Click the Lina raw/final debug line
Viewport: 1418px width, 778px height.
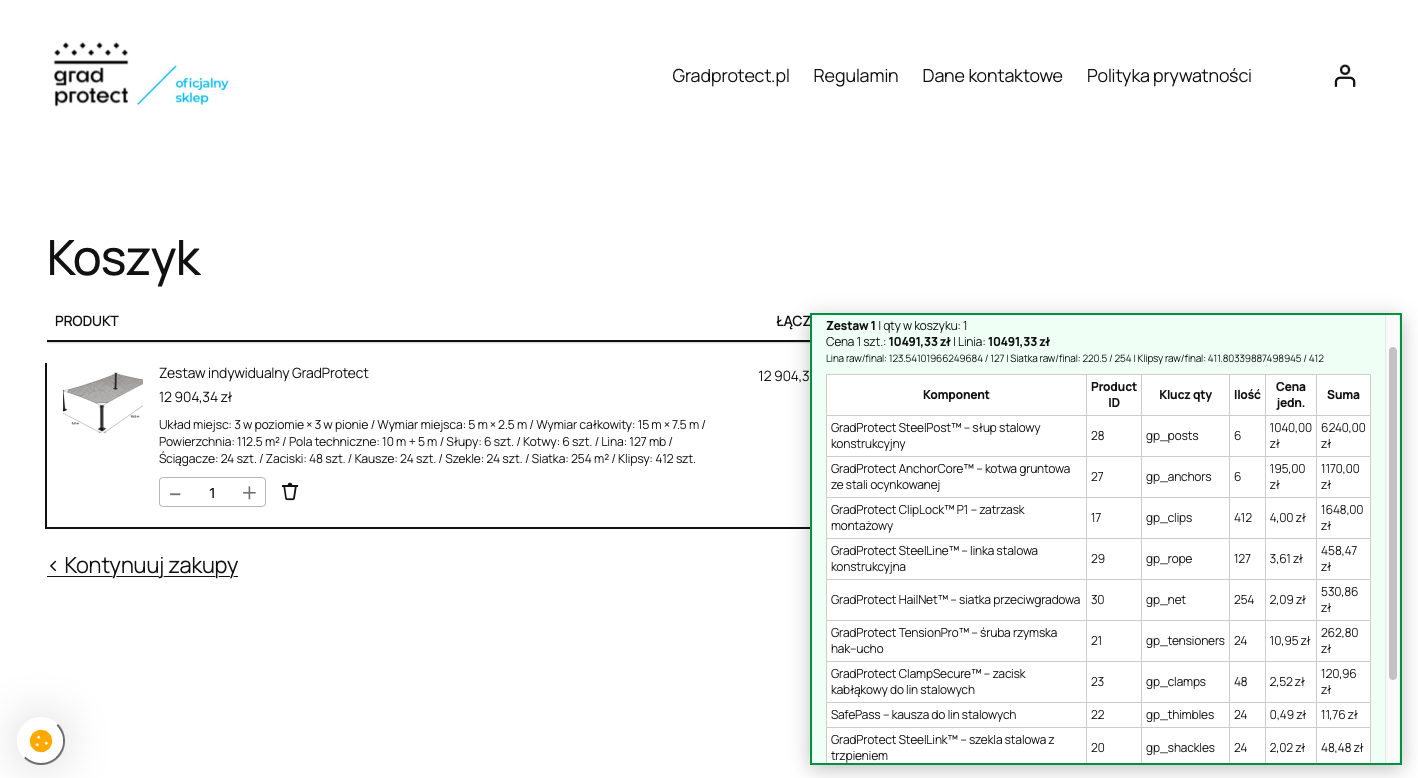(1075, 358)
